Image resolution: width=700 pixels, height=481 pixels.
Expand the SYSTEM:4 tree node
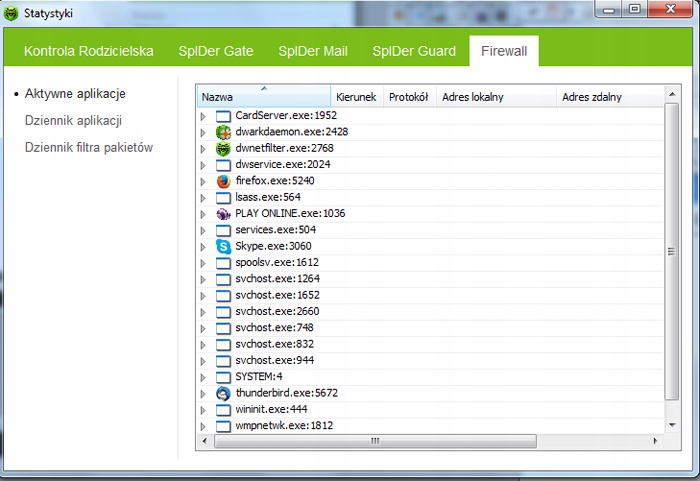(x=204, y=377)
